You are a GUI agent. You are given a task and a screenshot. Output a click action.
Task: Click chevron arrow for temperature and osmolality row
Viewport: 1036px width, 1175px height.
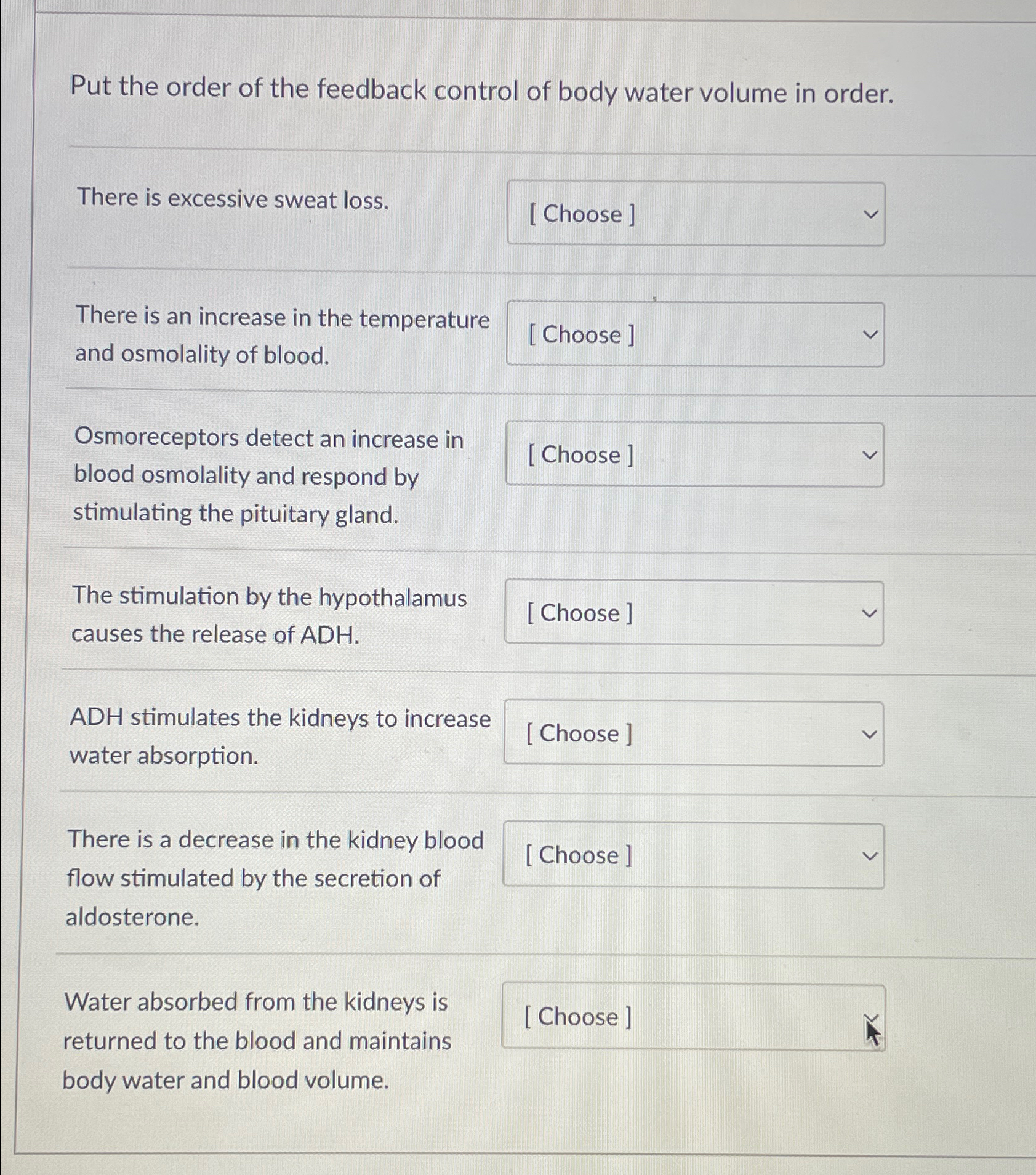point(870,335)
